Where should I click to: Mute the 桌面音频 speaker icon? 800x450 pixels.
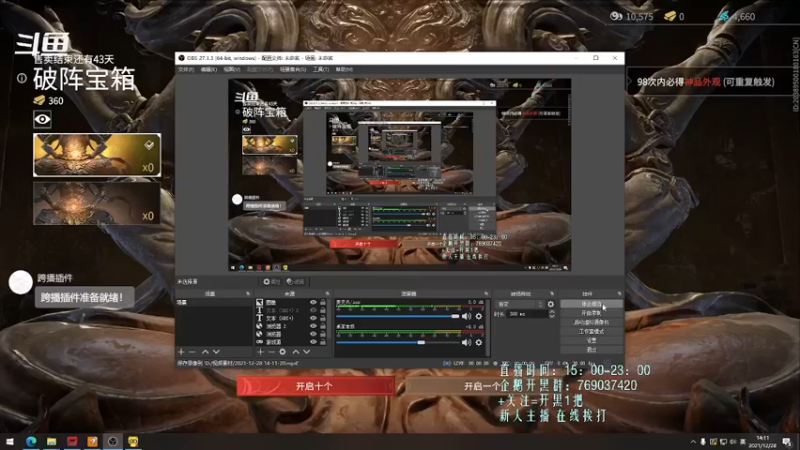(x=466, y=342)
